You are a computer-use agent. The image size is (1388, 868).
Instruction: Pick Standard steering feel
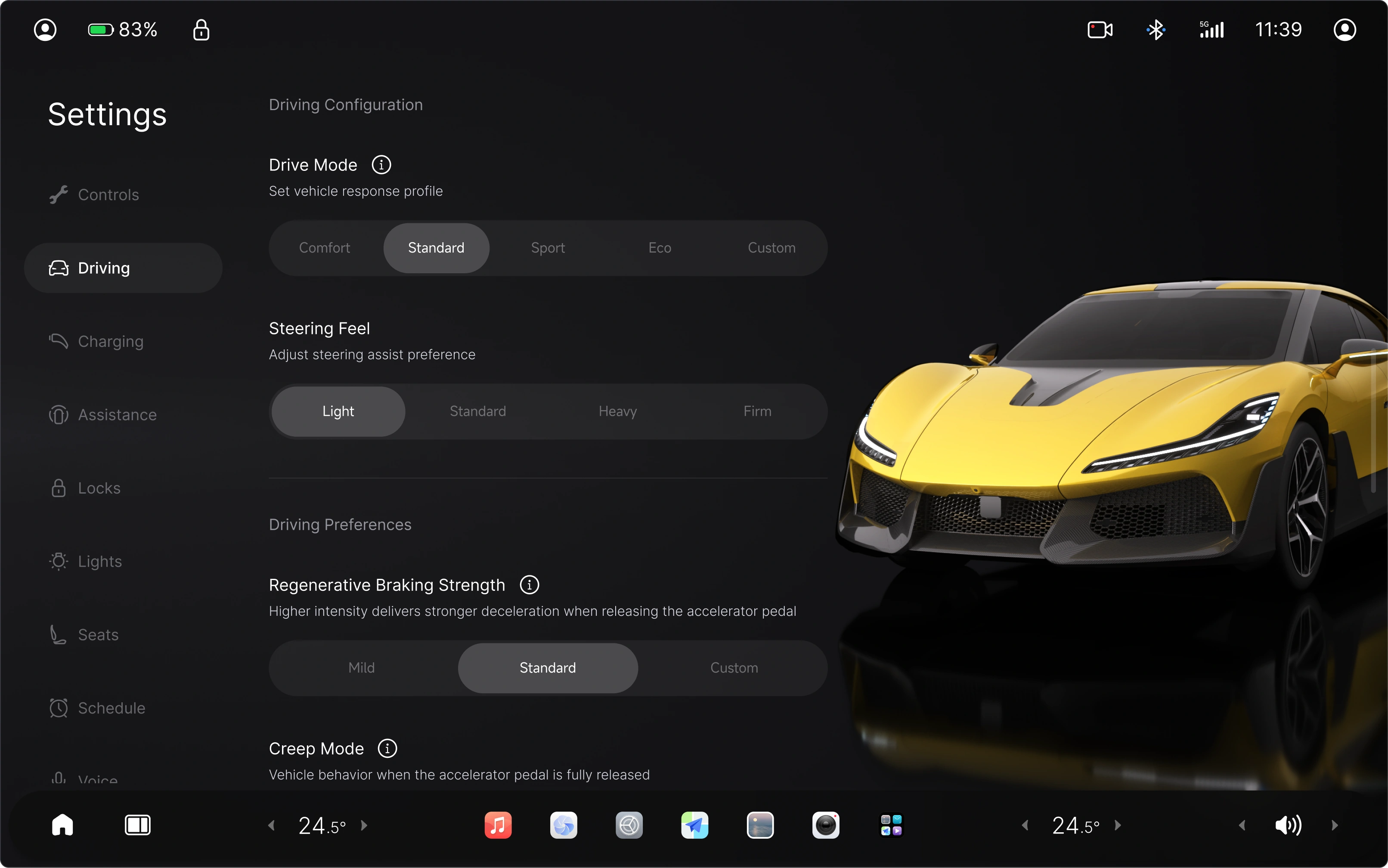pyautogui.click(x=478, y=411)
